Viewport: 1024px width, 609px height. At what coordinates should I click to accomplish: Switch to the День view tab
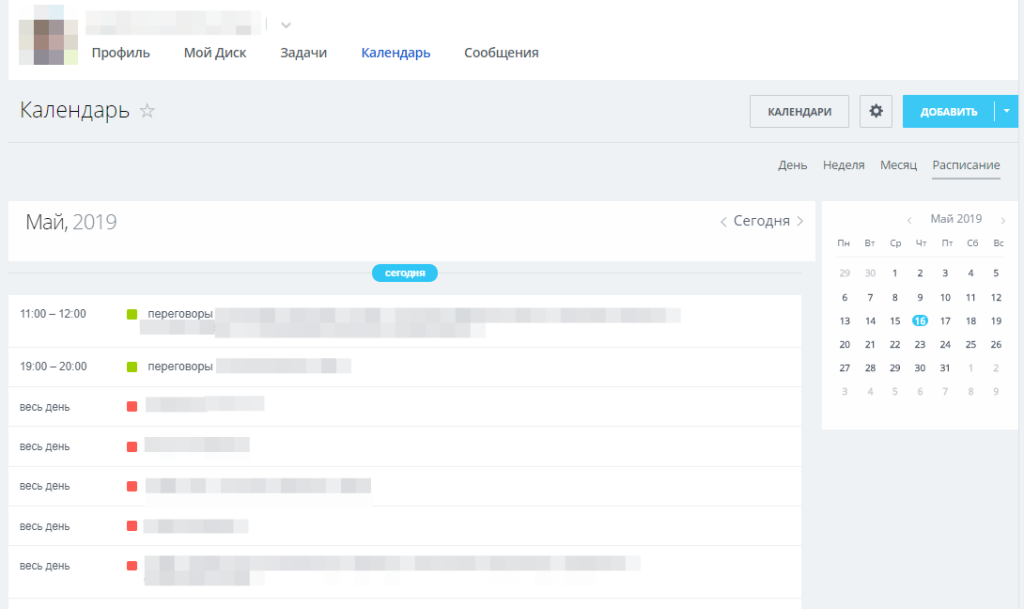(792, 165)
